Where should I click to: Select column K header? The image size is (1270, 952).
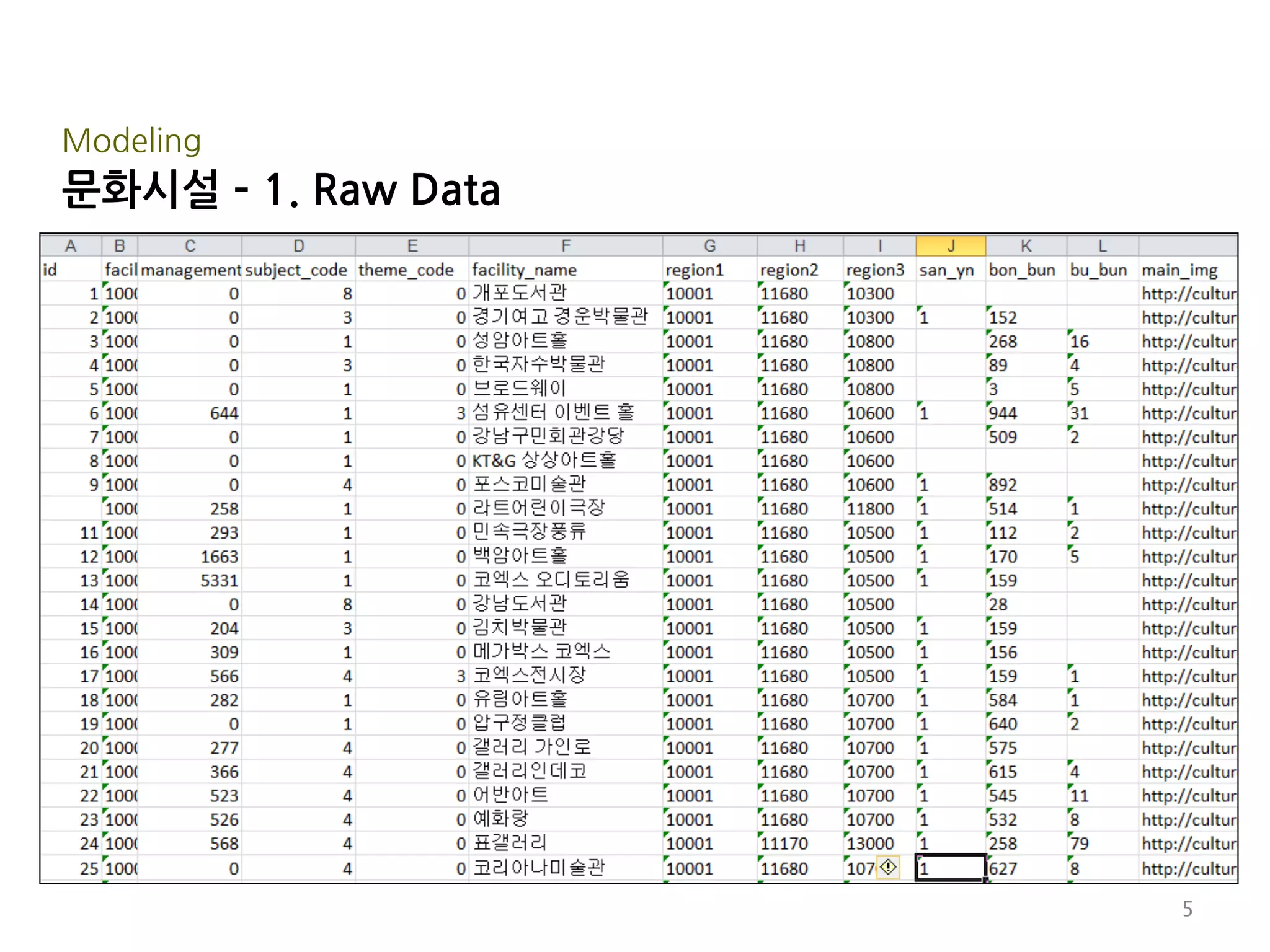pyautogui.click(x=1026, y=246)
